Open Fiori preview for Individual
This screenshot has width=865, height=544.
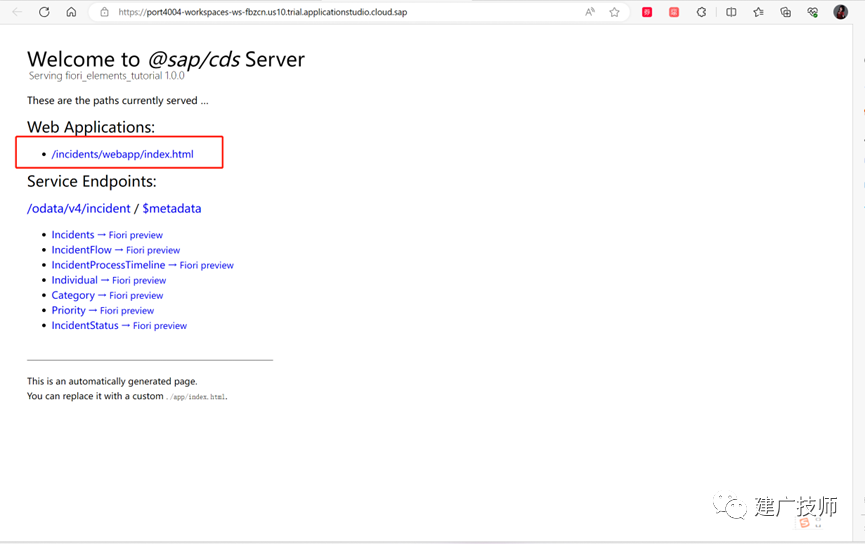click(x=139, y=280)
